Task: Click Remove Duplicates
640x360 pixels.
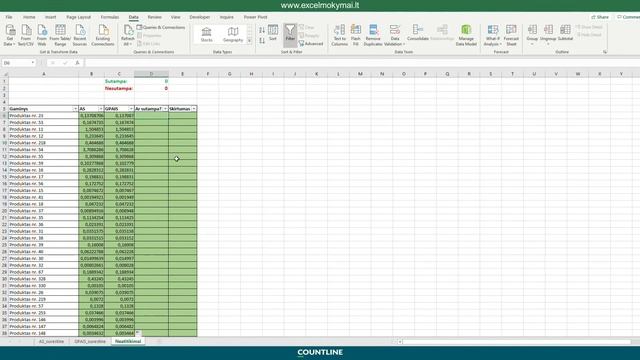Action: click(373, 35)
